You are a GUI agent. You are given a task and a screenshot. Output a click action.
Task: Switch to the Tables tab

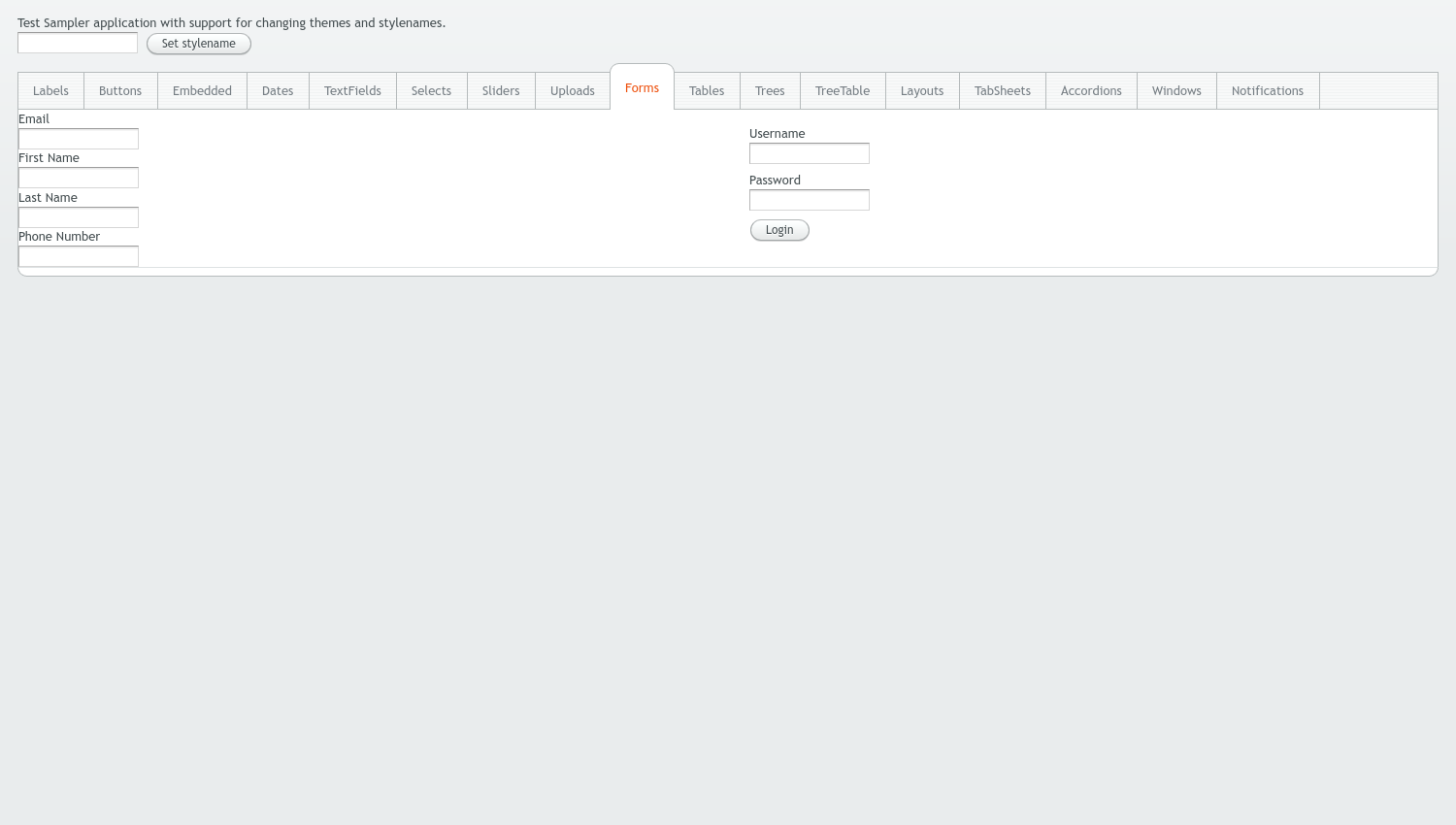pos(707,91)
